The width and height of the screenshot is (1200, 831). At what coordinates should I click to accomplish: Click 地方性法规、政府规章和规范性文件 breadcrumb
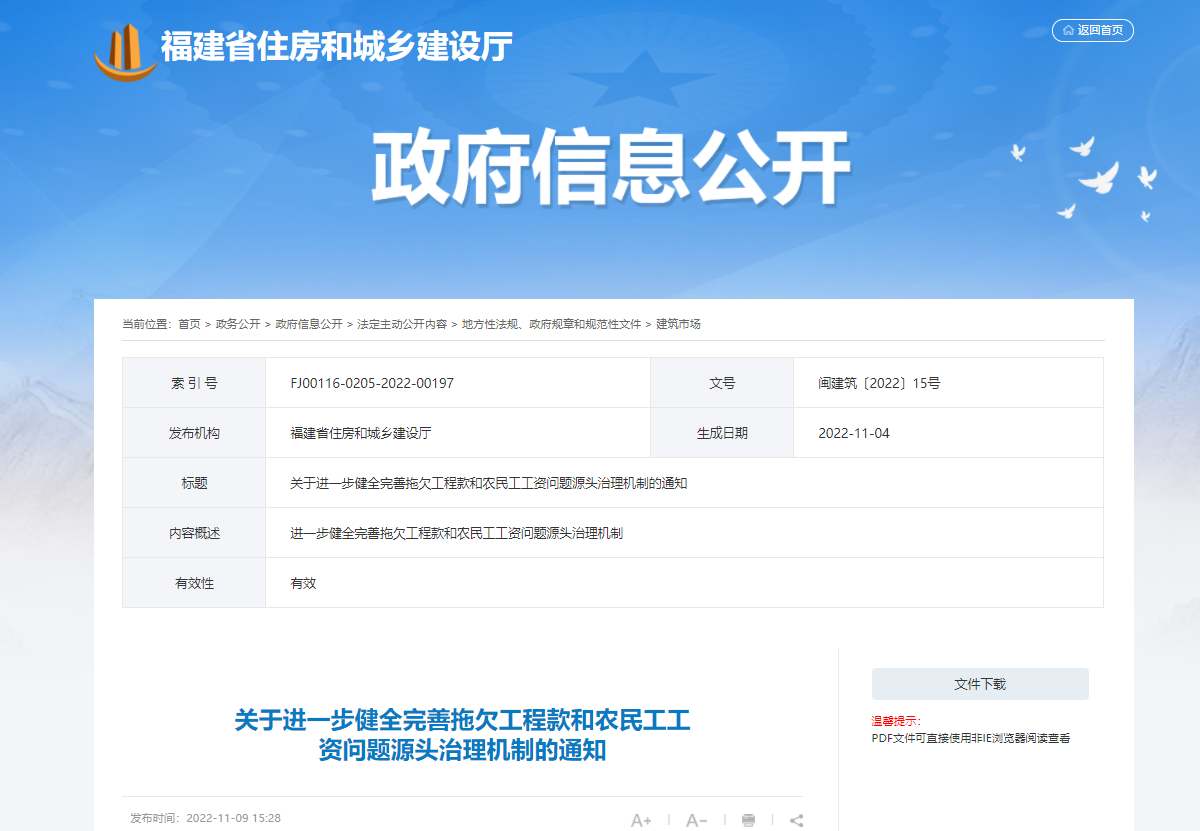pos(552,324)
